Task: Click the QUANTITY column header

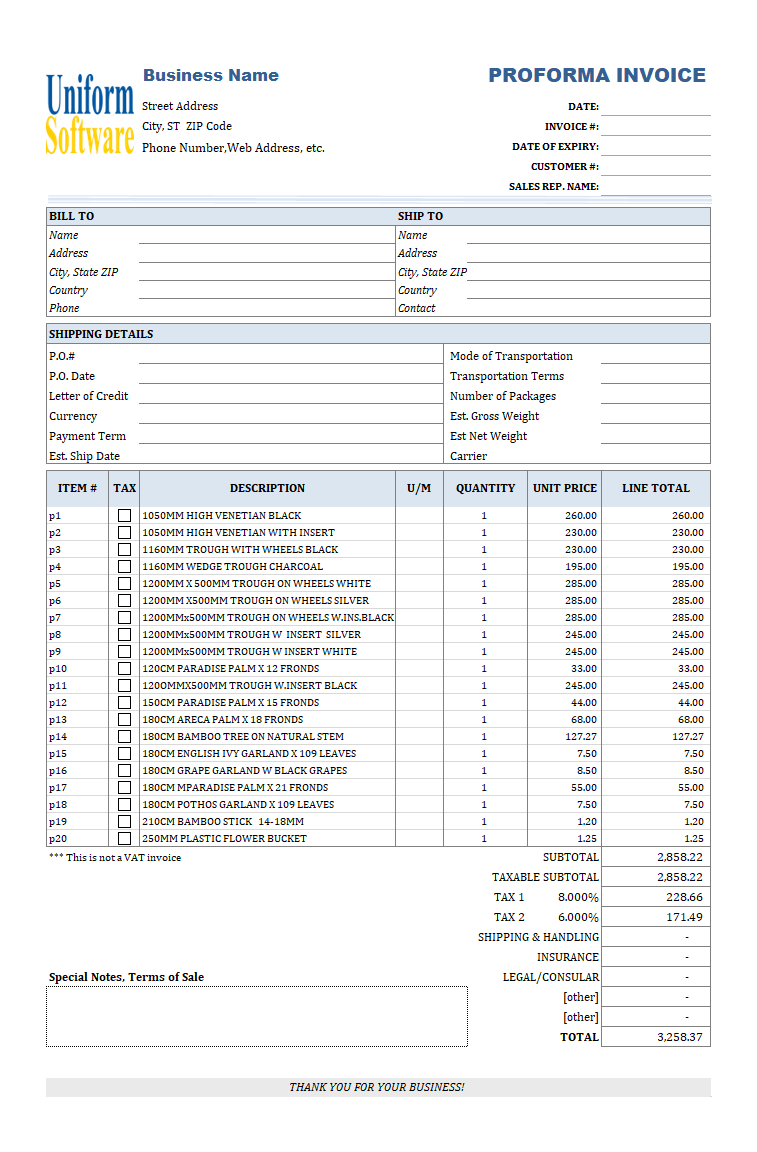Action: tap(485, 489)
